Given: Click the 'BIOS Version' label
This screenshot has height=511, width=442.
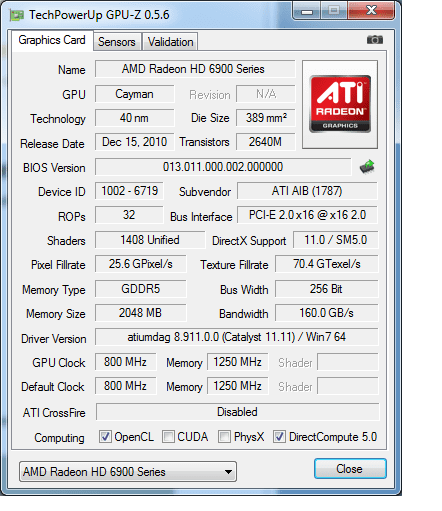Looking at the screenshot, I should point(54,168).
